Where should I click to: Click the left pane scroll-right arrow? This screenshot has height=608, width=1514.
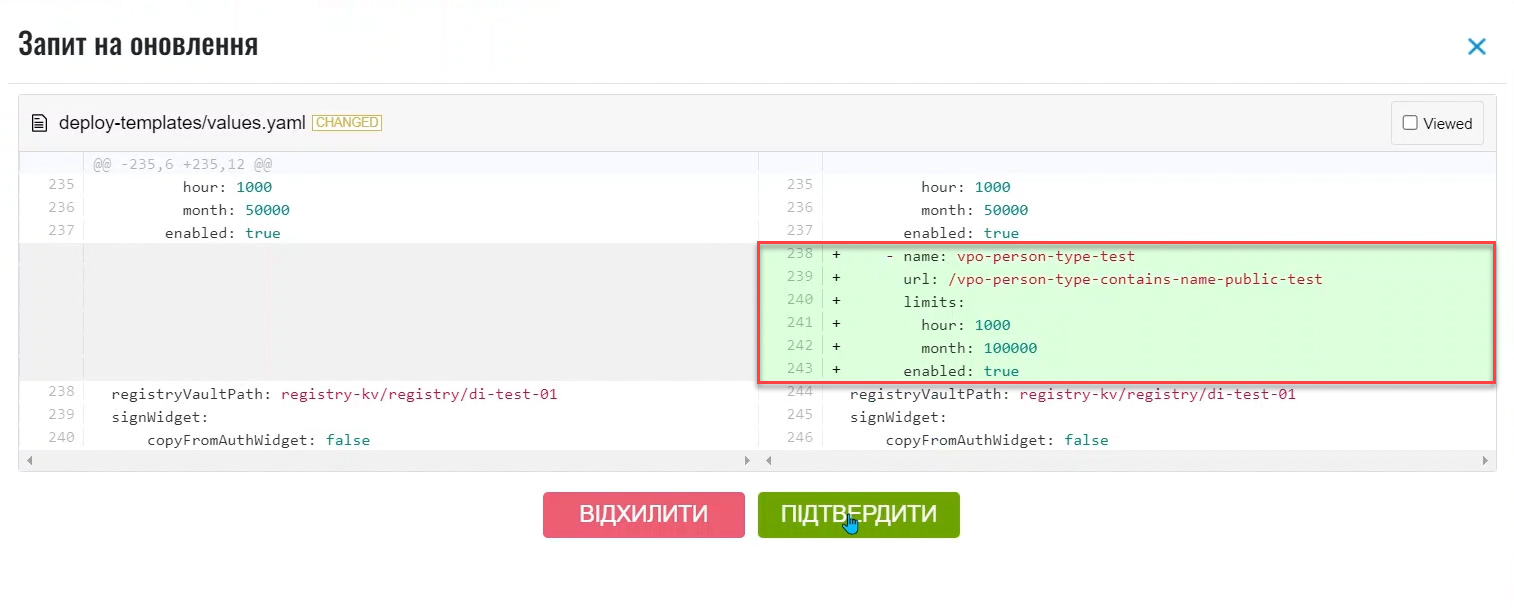(747, 461)
